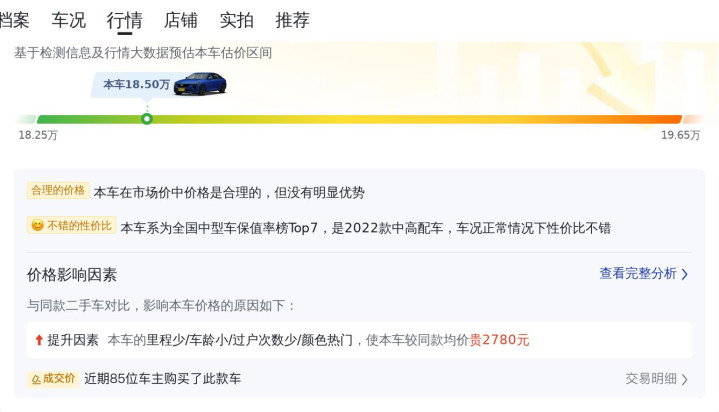Click the smiley face 不错的性价比 badge
Viewport: 719px width, 412px height.
(x=72, y=225)
